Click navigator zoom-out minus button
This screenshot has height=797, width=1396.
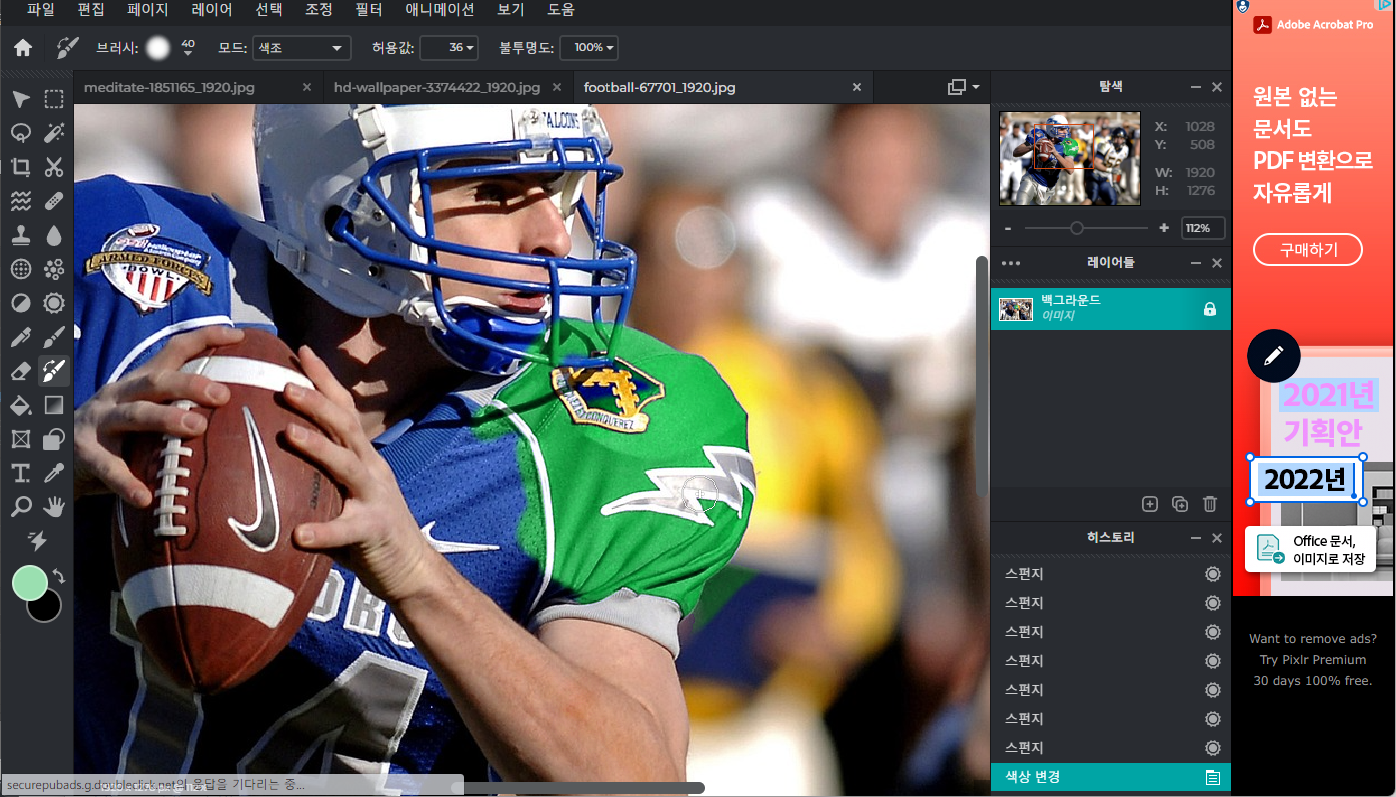1007,228
